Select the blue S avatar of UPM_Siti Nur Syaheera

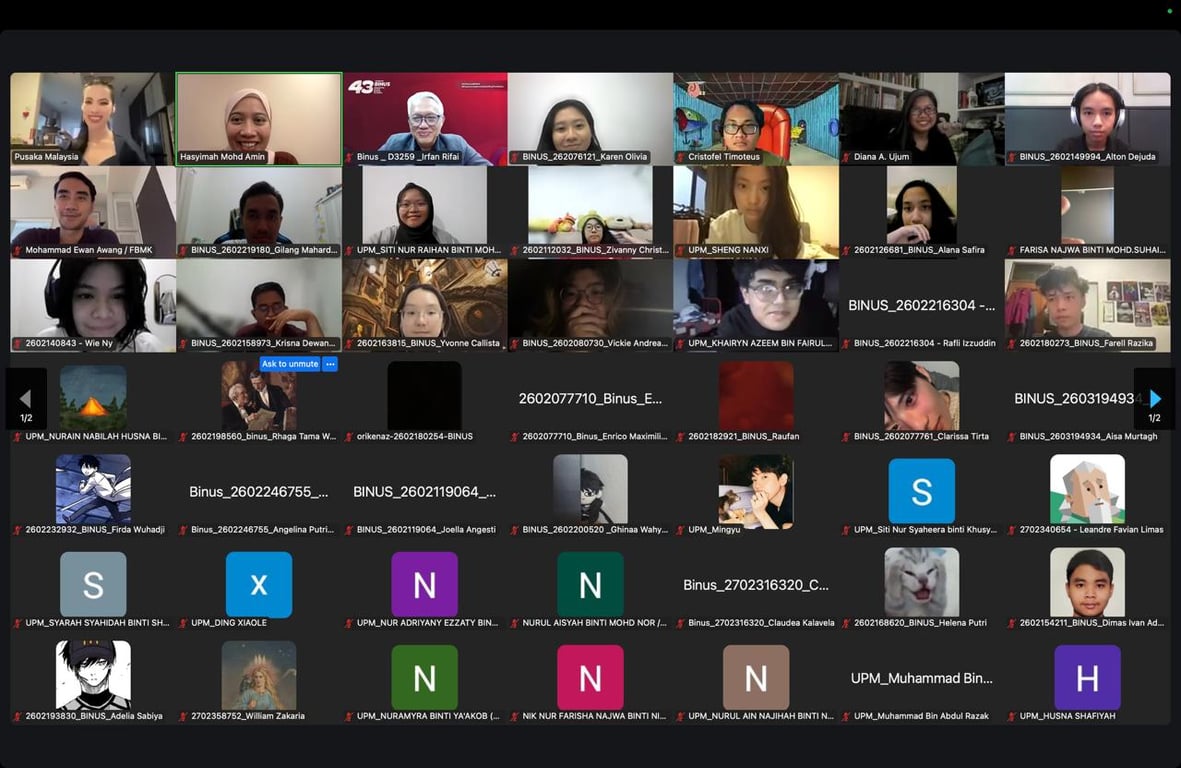pos(921,491)
